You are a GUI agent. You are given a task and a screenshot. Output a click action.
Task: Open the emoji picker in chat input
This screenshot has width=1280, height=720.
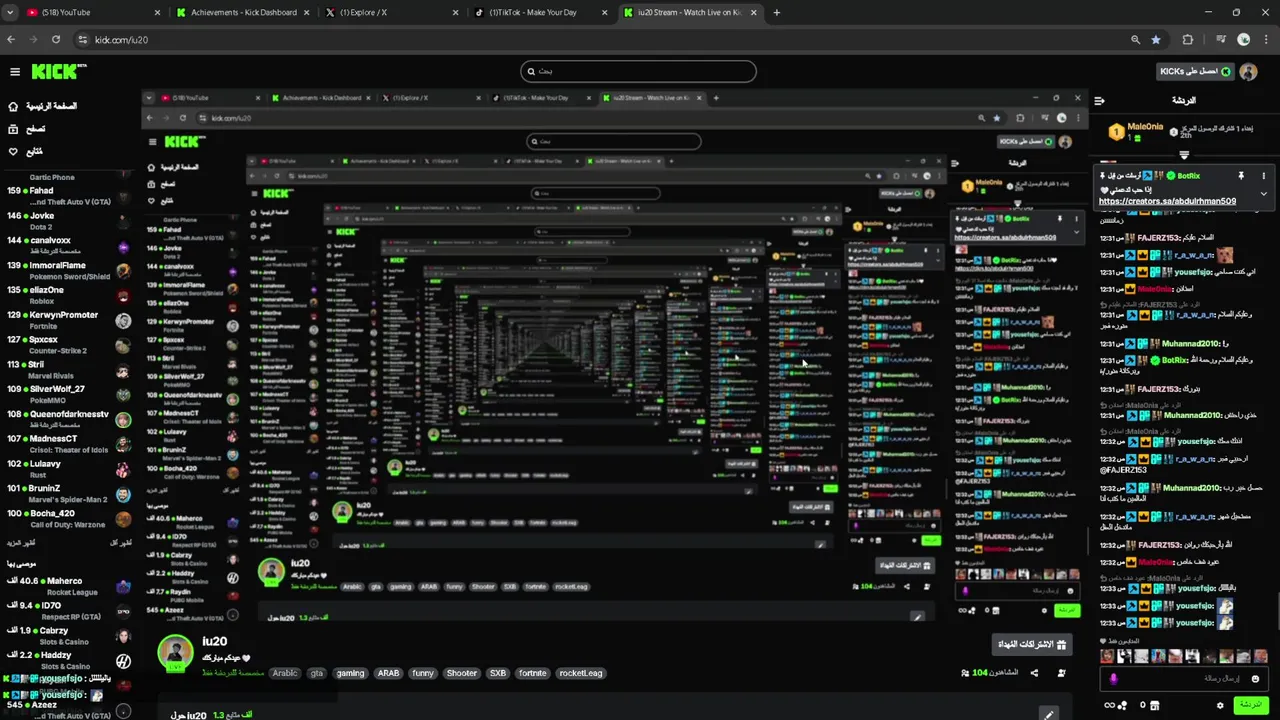pos(1255,678)
